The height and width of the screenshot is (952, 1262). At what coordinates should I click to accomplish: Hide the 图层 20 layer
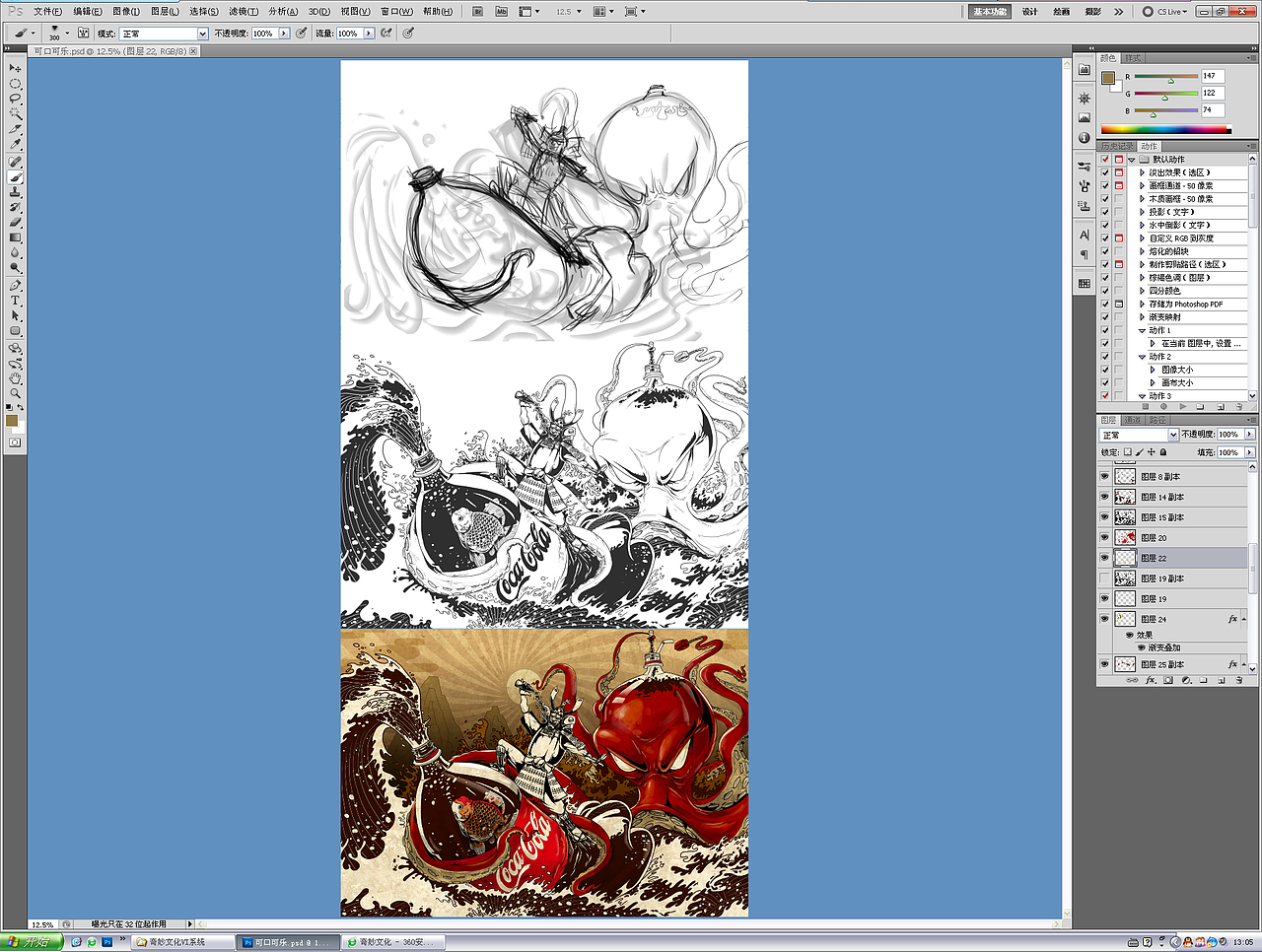click(x=1104, y=538)
